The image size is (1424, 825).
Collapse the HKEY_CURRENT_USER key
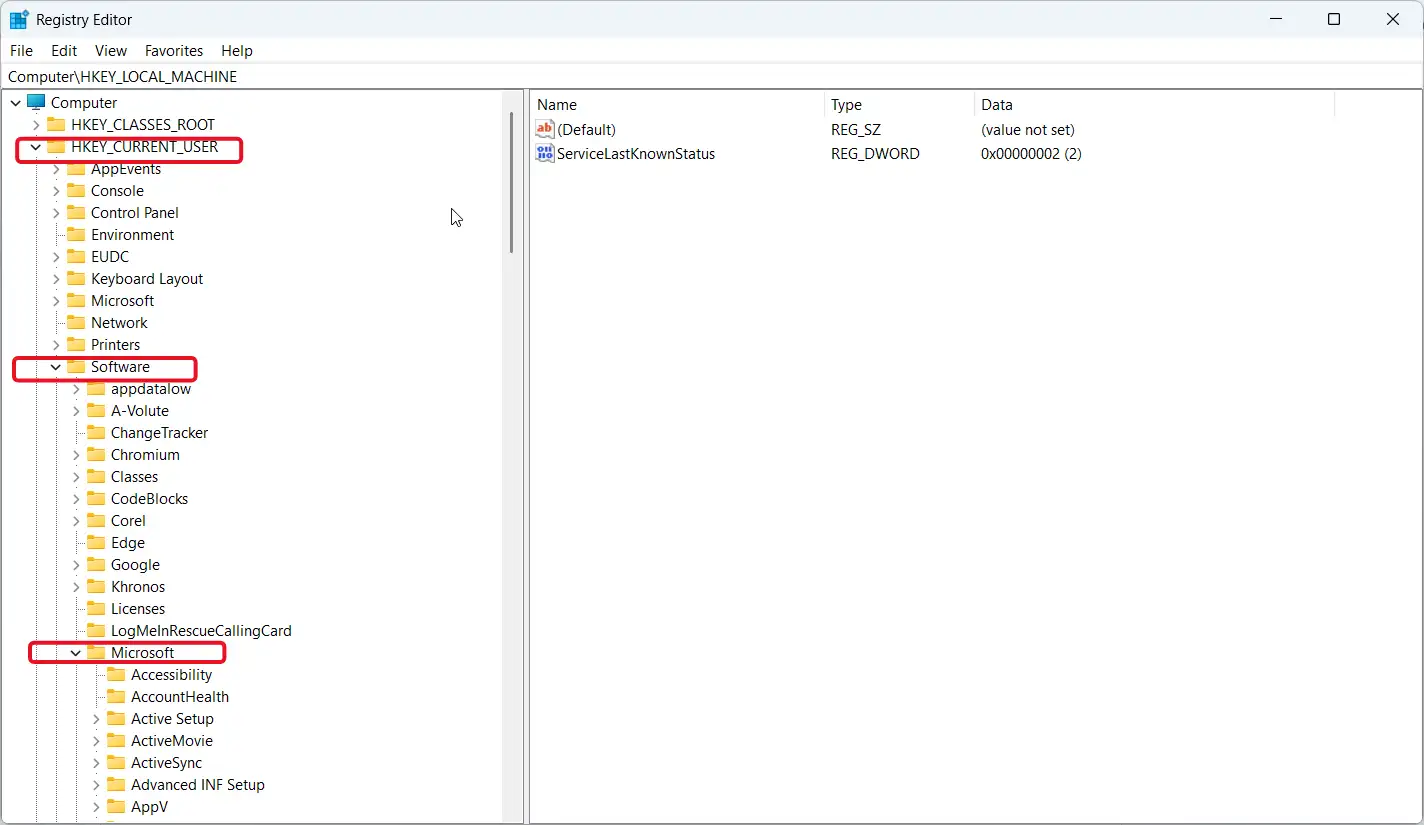(x=36, y=147)
